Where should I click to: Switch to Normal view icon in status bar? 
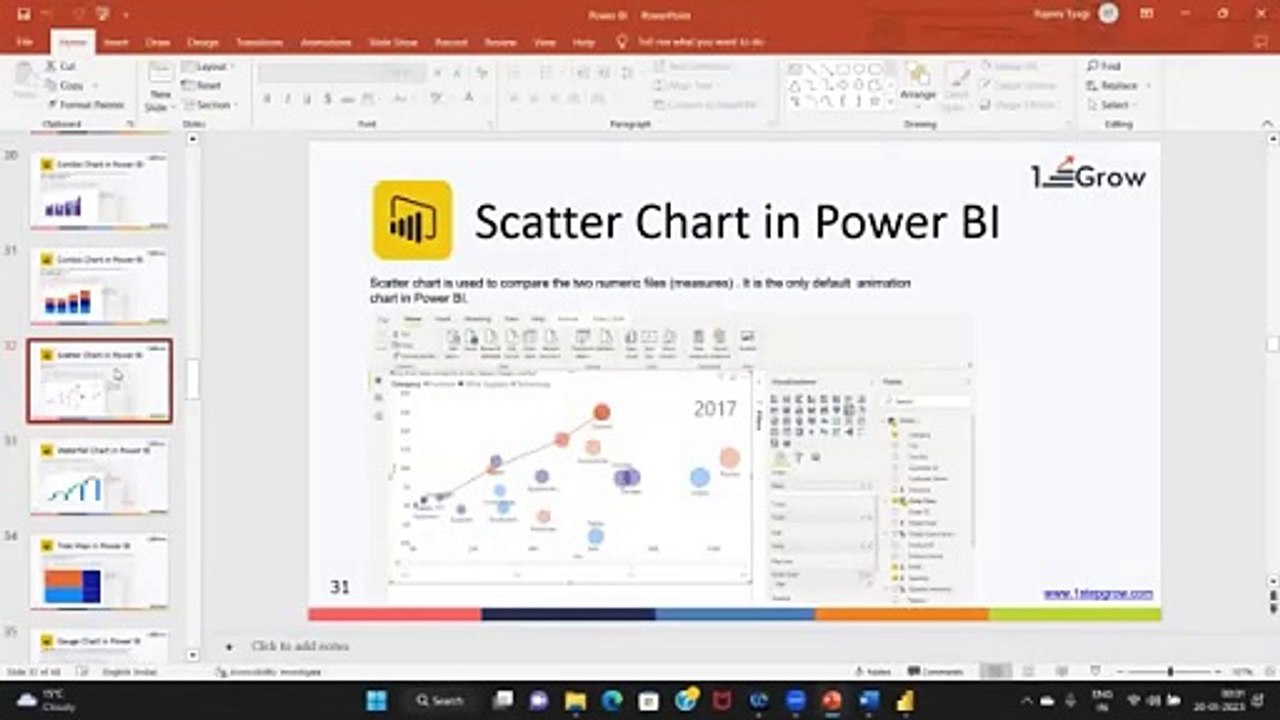coord(994,671)
